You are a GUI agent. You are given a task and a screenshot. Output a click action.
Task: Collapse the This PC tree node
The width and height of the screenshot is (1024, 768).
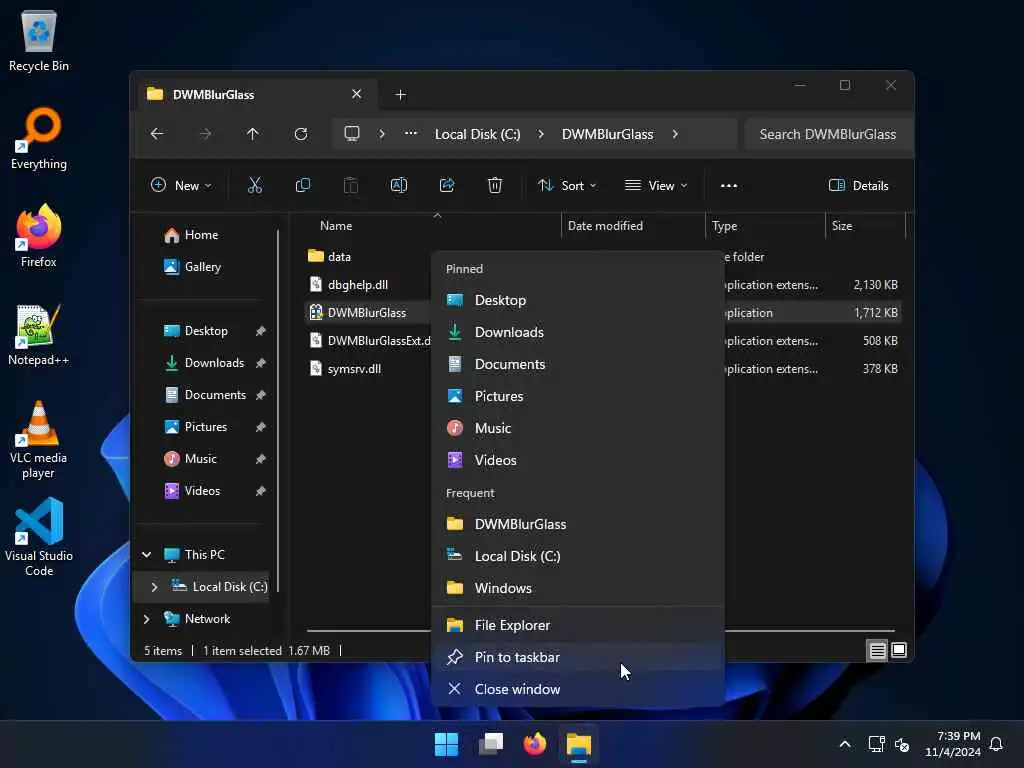coord(147,555)
